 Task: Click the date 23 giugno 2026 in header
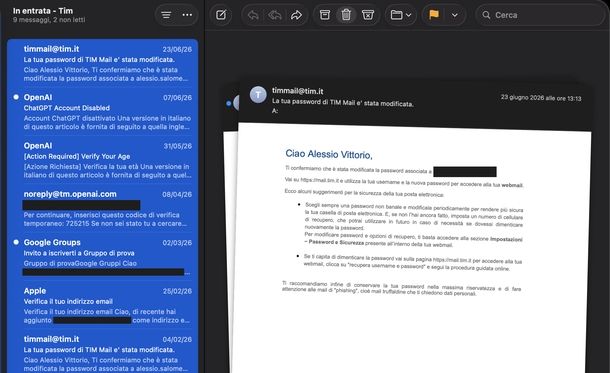click(541, 98)
